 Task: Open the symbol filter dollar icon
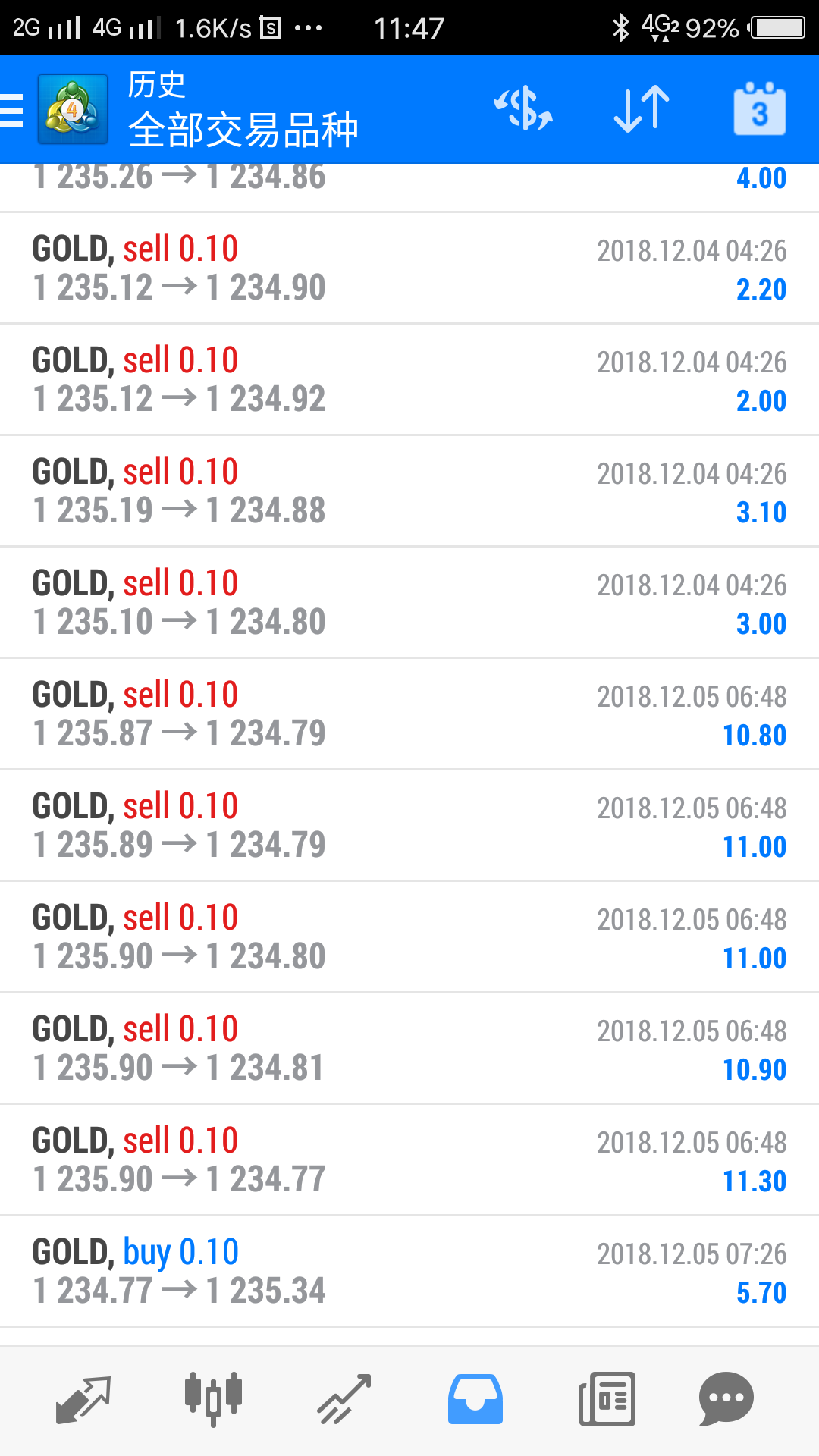pyautogui.click(x=523, y=109)
